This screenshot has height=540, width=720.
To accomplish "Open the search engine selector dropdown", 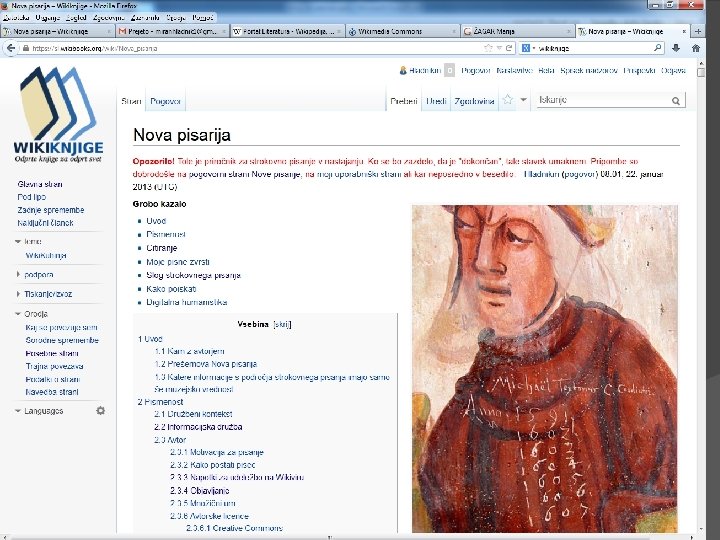I will pyautogui.click(x=529, y=48).
